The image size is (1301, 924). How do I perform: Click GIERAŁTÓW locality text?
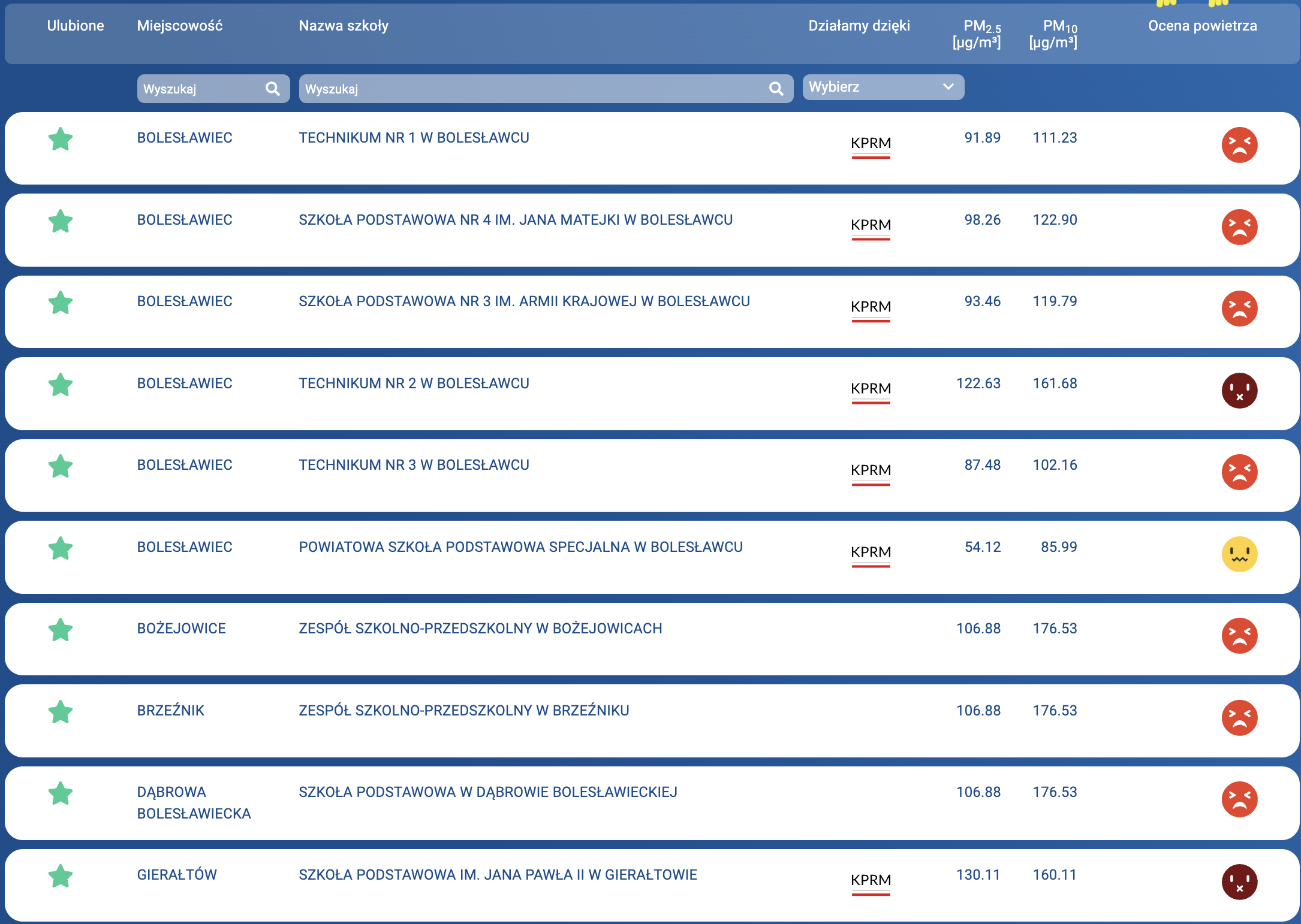point(177,875)
